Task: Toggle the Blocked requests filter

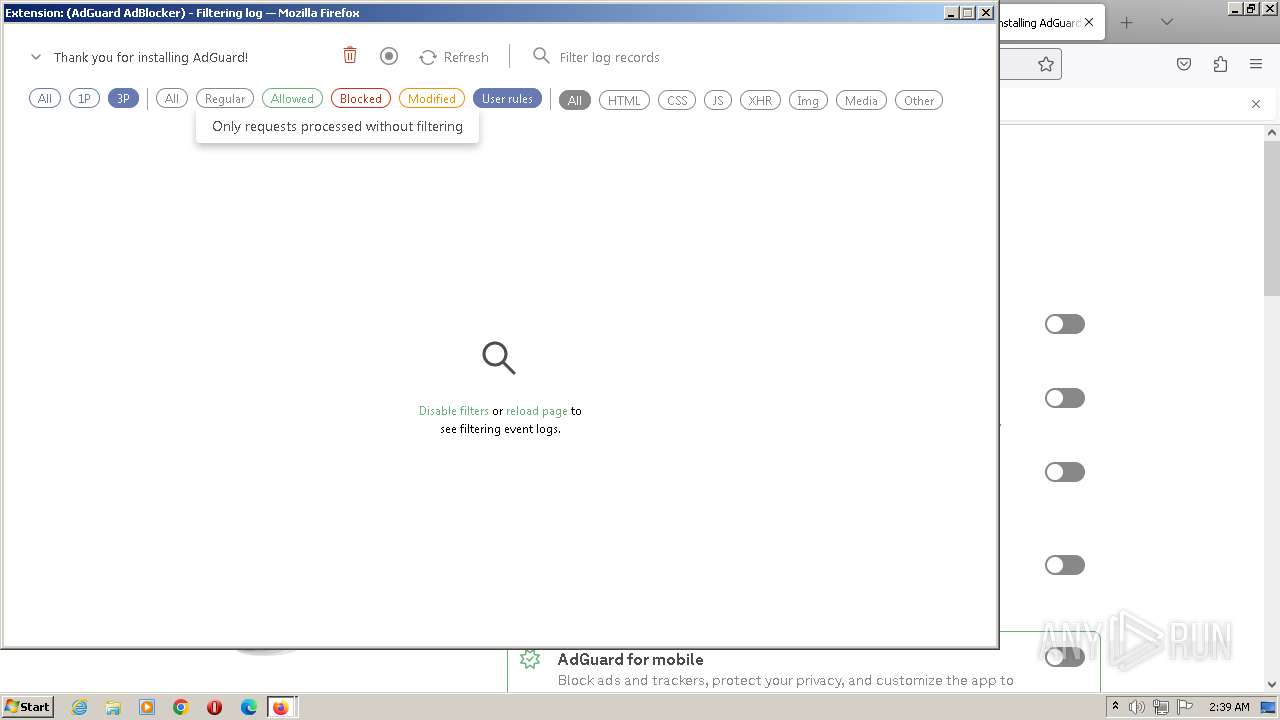Action: pyautogui.click(x=361, y=98)
